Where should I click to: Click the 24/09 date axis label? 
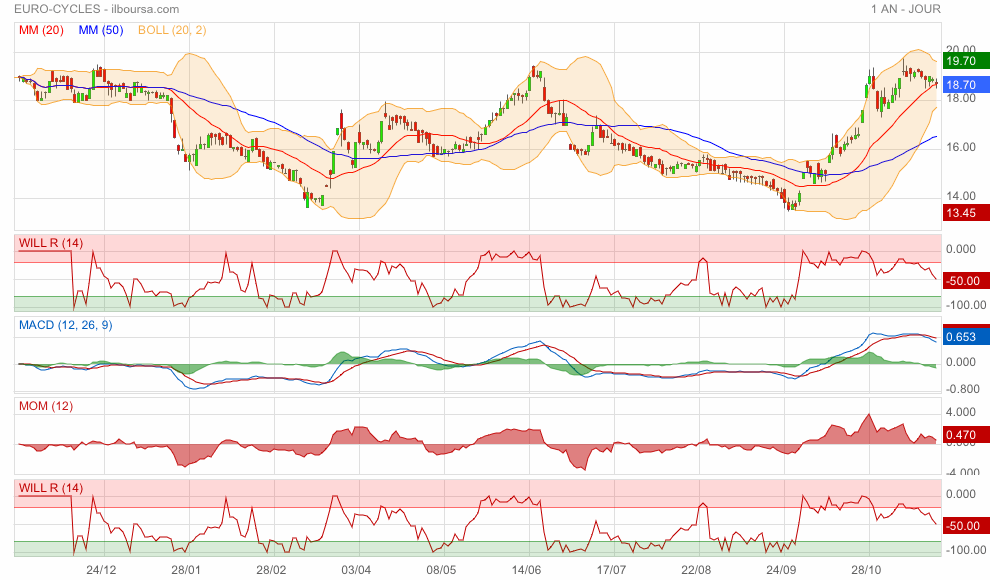pos(782,570)
